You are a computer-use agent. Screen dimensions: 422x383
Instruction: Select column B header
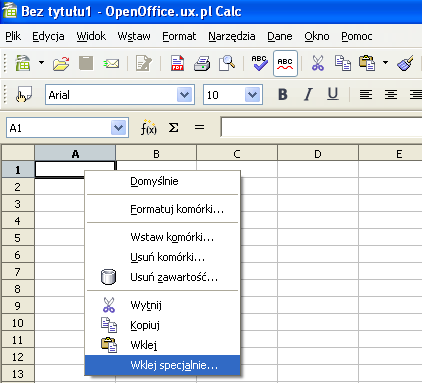point(156,154)
